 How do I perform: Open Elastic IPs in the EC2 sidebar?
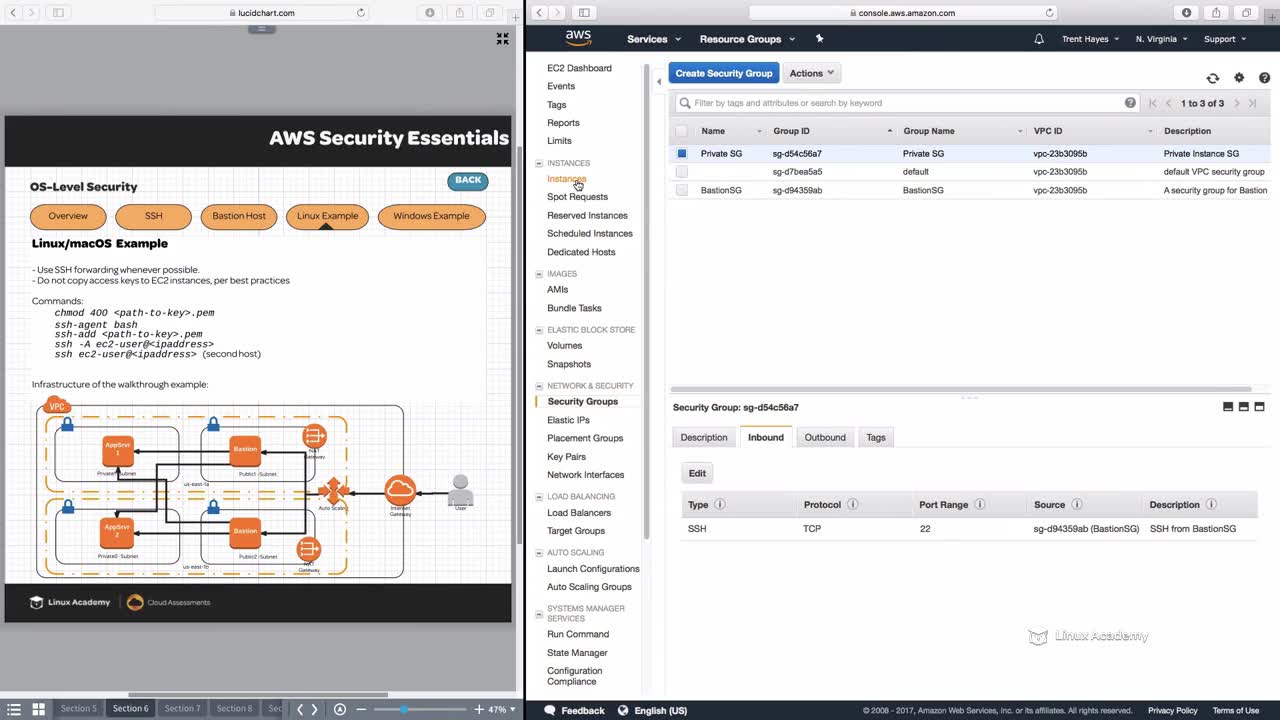(568, 420)
